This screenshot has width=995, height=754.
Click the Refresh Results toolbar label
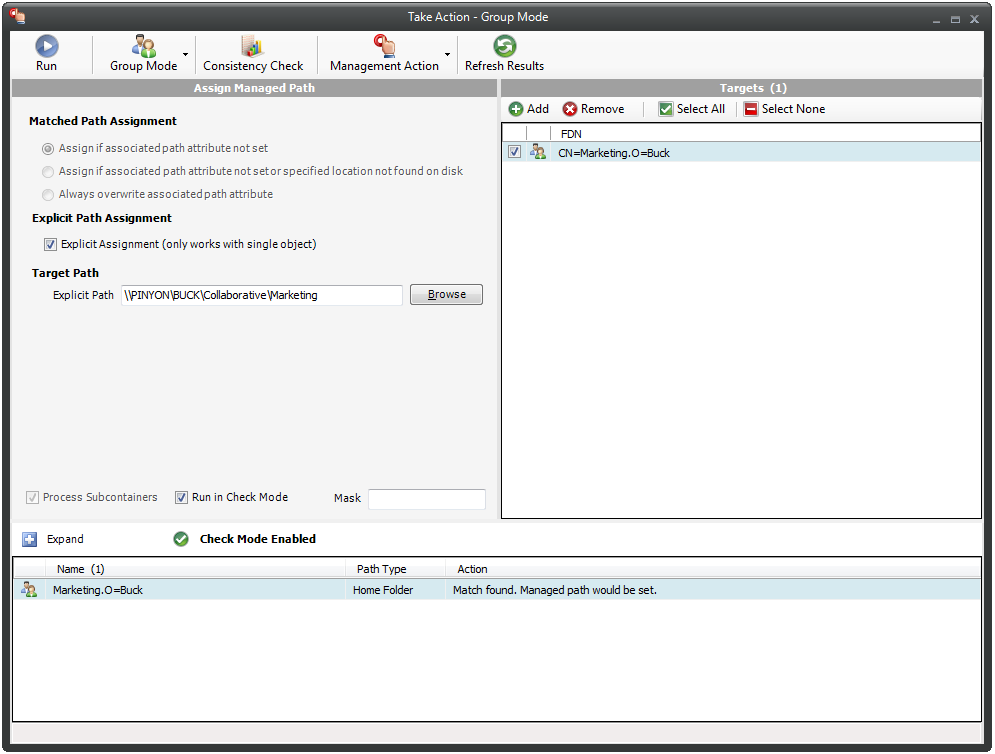[x=504, y=66]
